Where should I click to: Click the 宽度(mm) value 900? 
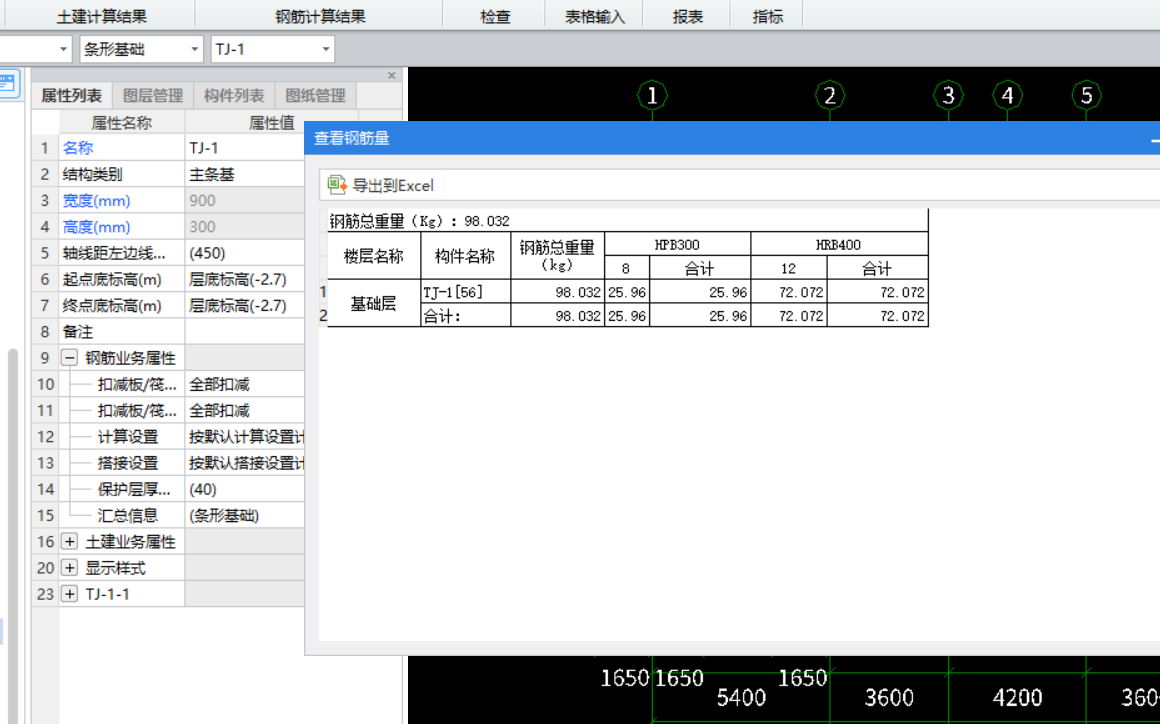click(x=245, y=200)
